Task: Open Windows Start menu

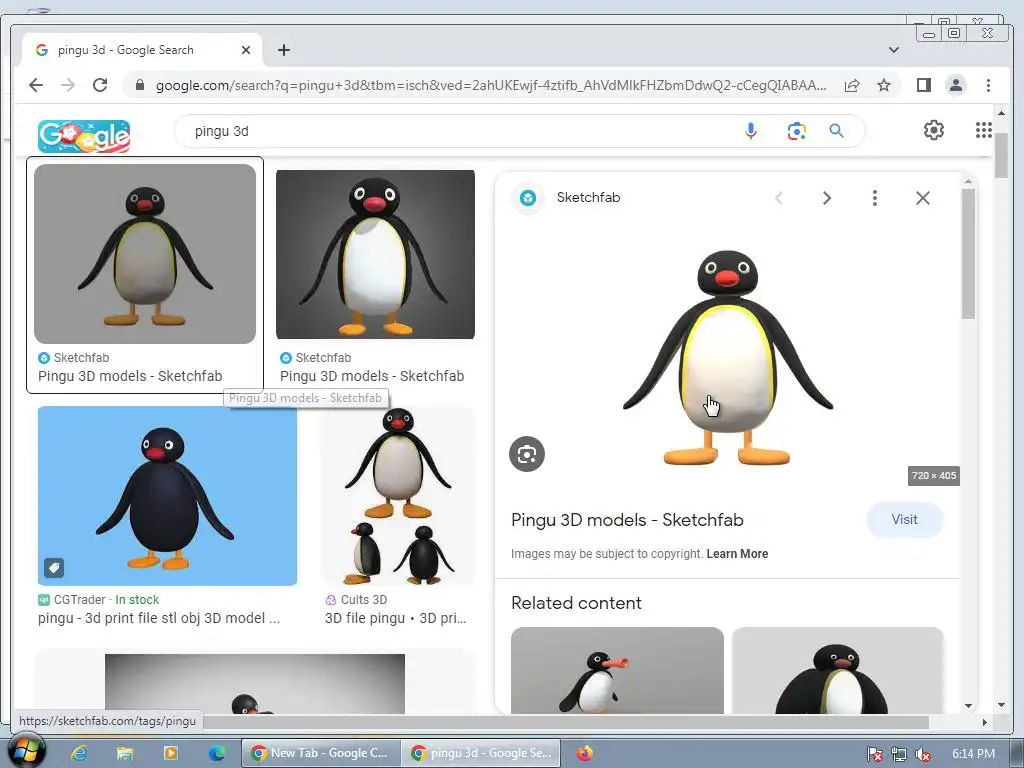Action: (x=26, y=751)
